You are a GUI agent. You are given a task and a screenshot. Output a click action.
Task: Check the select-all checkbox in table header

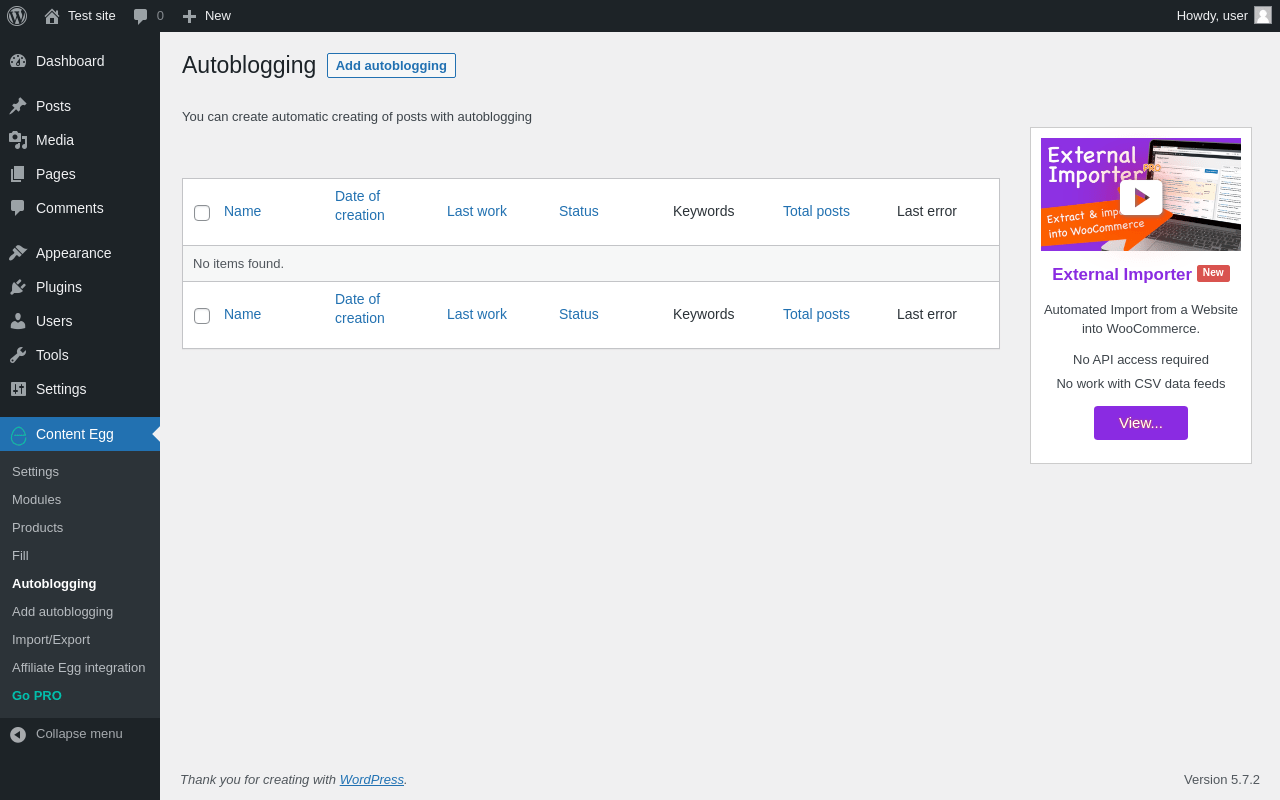[202, 213]
